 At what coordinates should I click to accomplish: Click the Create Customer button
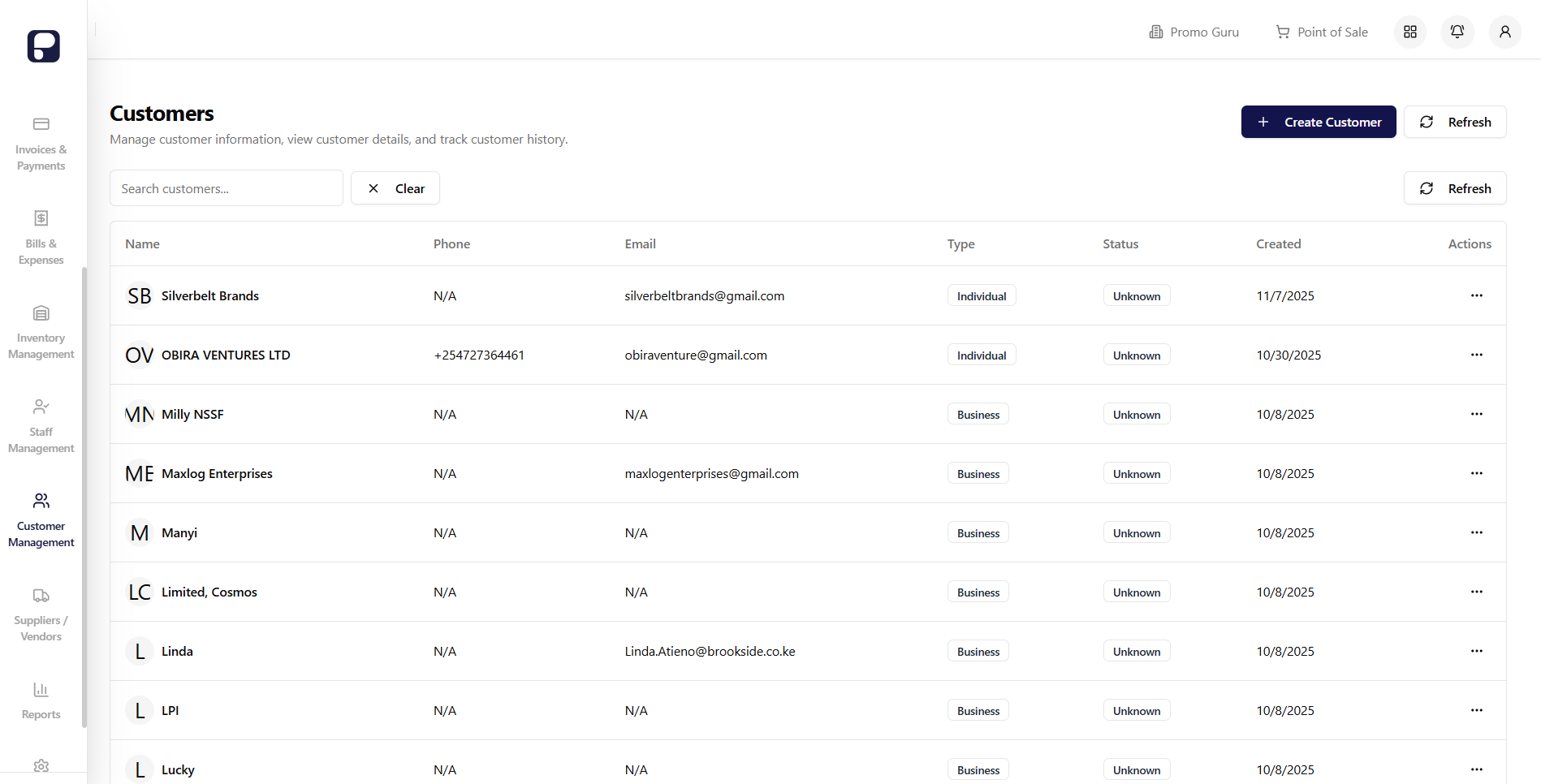pyautogui.click(x=1319, y=122)
